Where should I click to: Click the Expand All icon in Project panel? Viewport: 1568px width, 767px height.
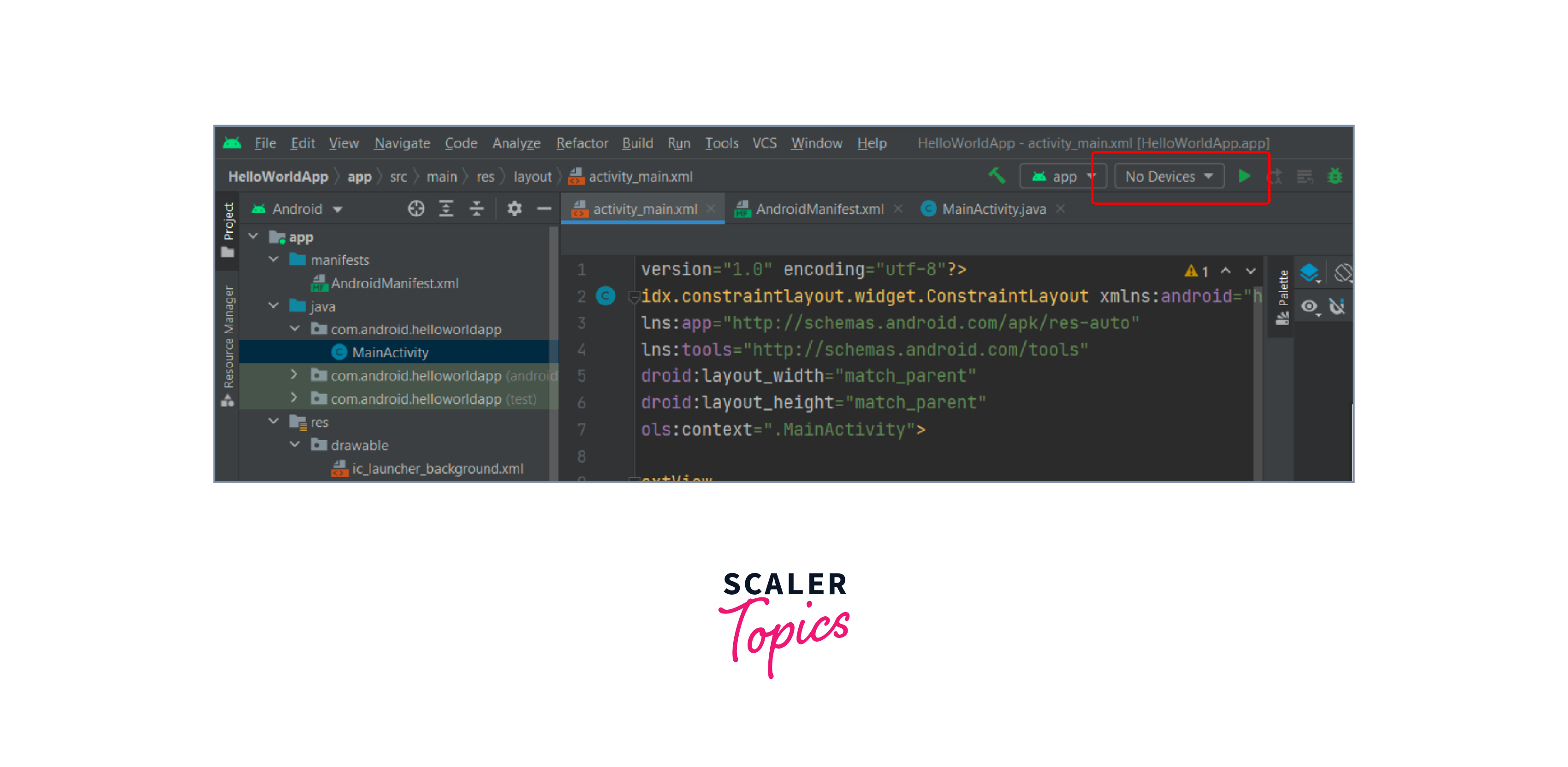click(x=446, y=209)
